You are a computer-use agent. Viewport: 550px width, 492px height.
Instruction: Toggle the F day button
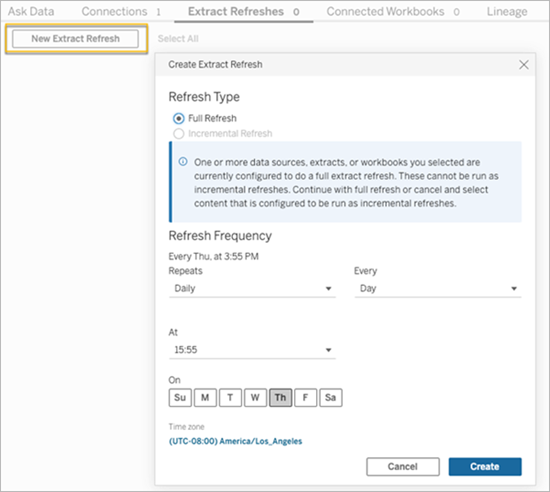point(306,397)
